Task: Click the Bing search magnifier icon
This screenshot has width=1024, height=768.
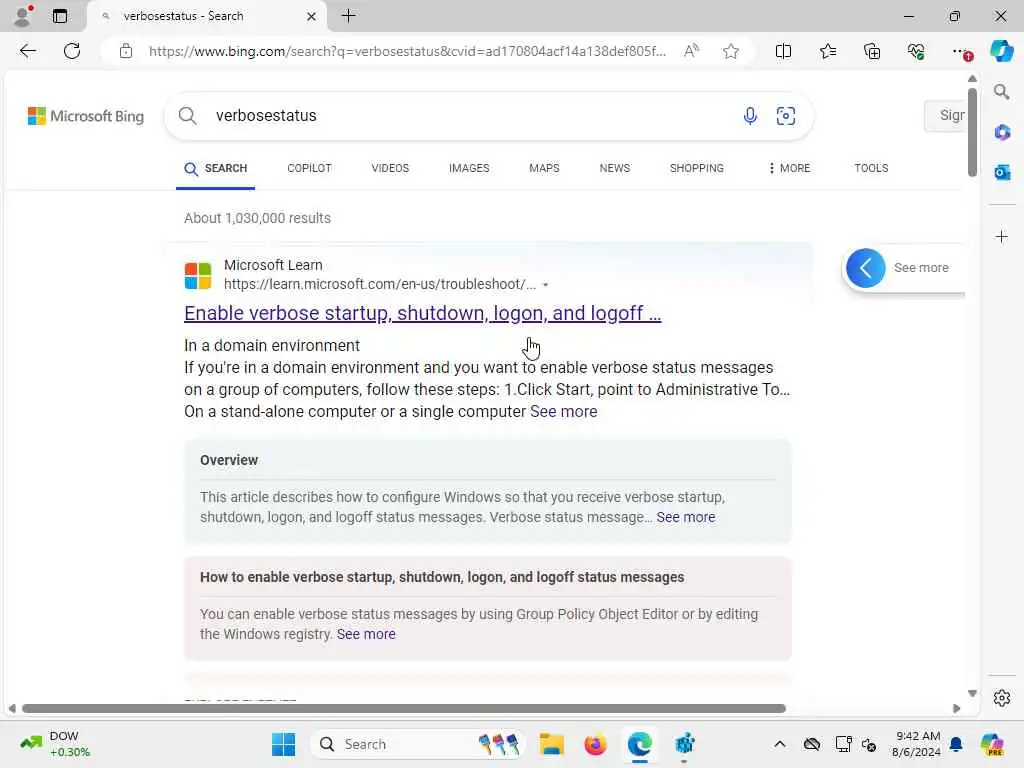Action: point(187,116)
